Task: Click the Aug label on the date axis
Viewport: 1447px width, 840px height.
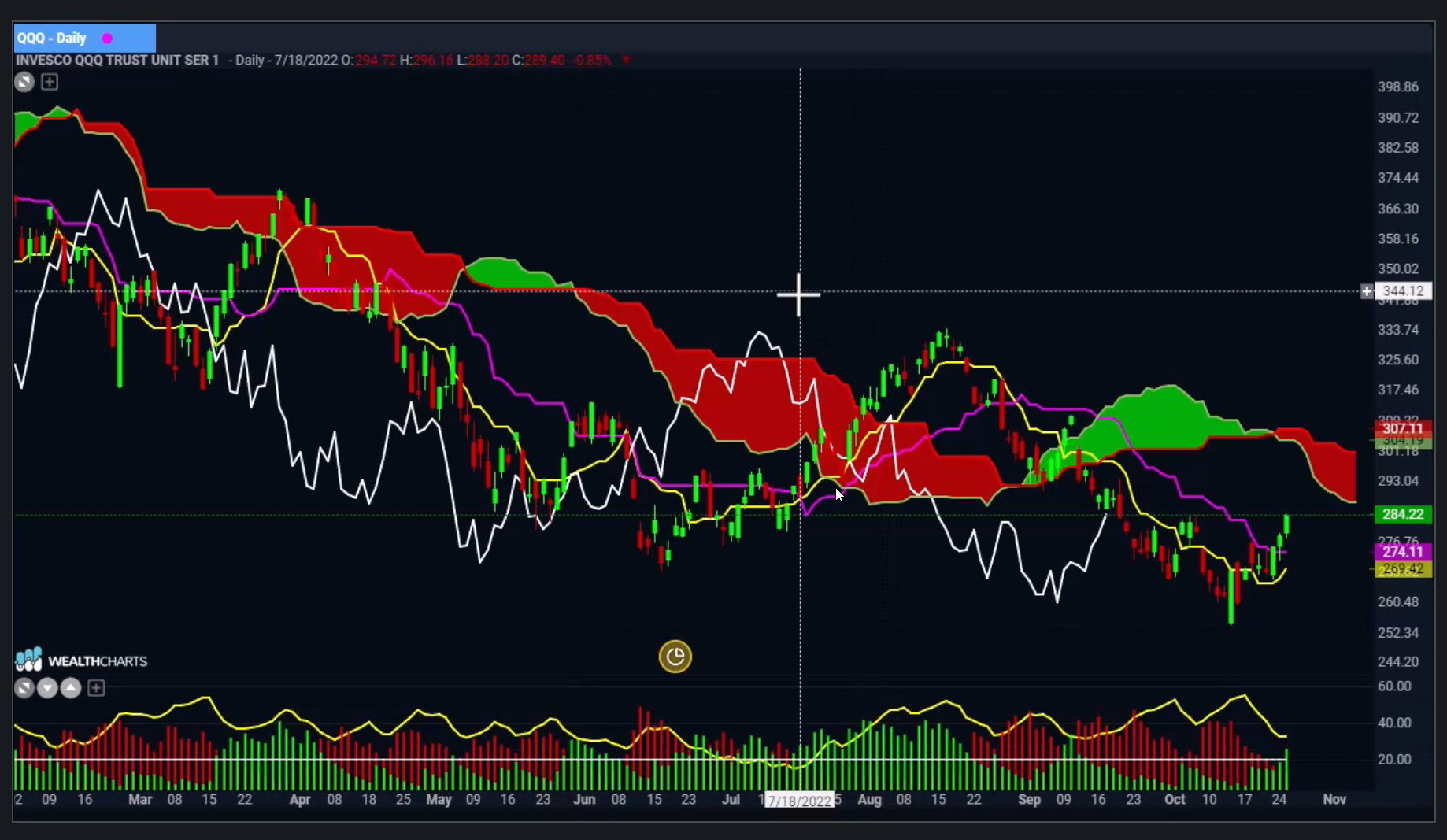Action: click(x=869, y=799)
